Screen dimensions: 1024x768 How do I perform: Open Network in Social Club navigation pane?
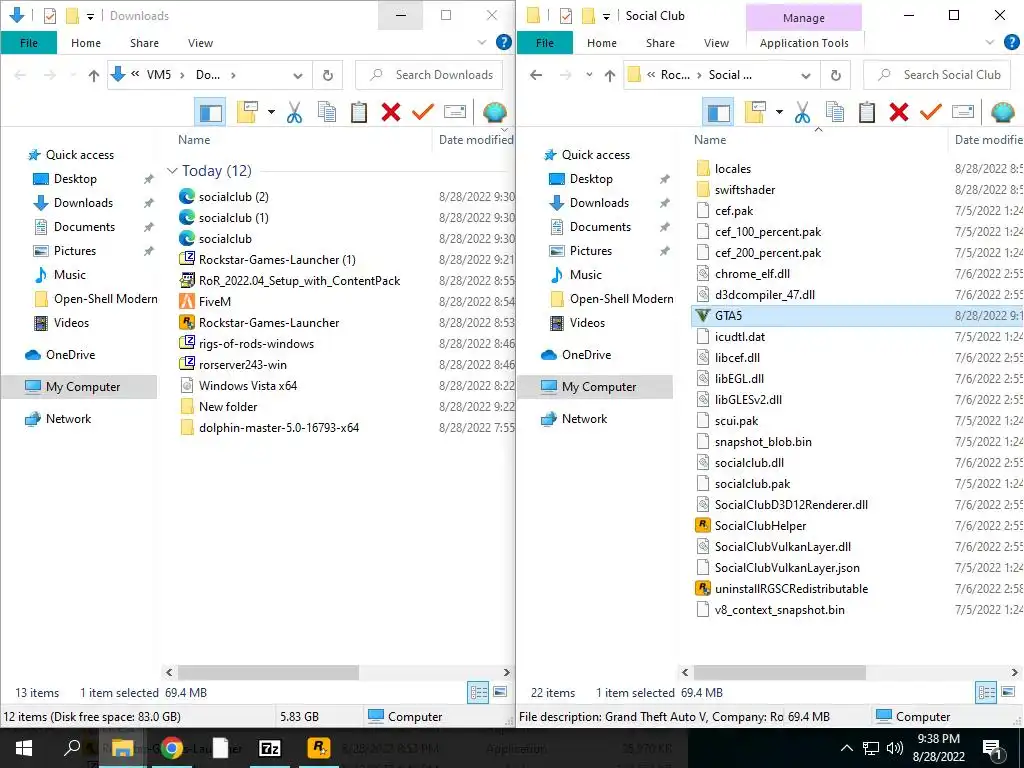point(584,419)
